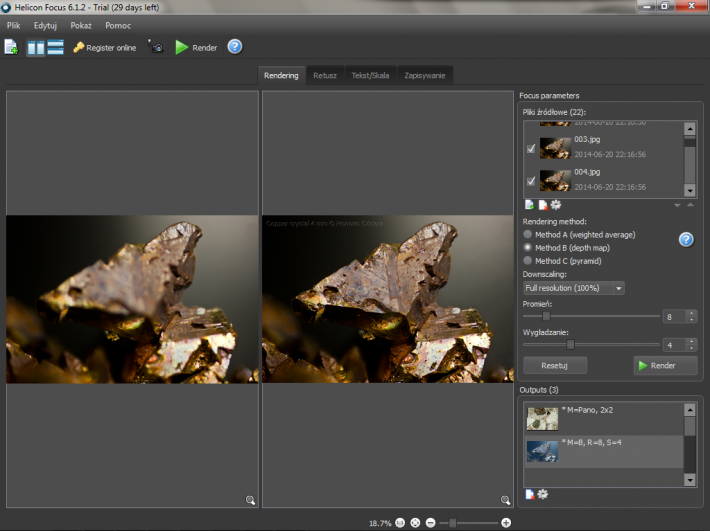This screenshot has width=710, height=531.
Task: Click magnifier icon in right preview pane
Action: click(x=505, y=500)
